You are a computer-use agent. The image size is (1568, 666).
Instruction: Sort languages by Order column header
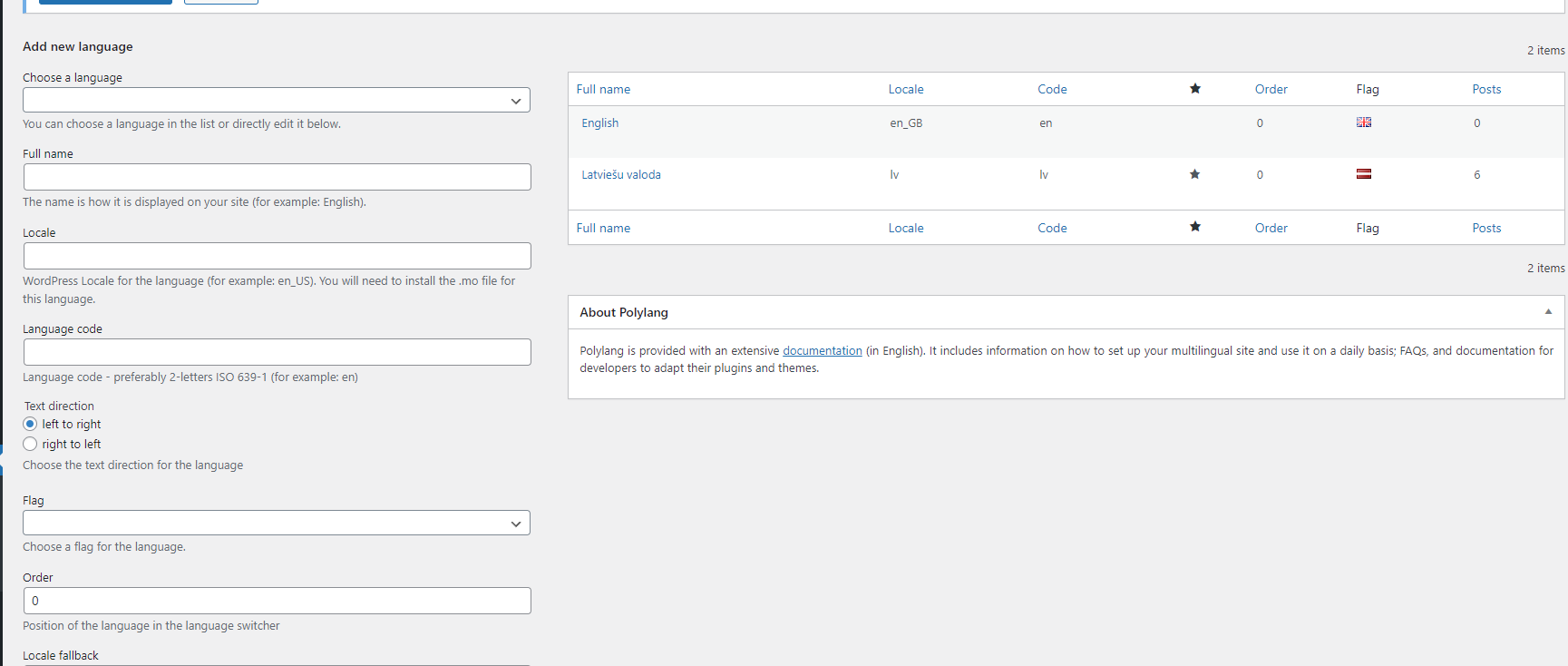pyautogui.click(x=1271, y=89)
